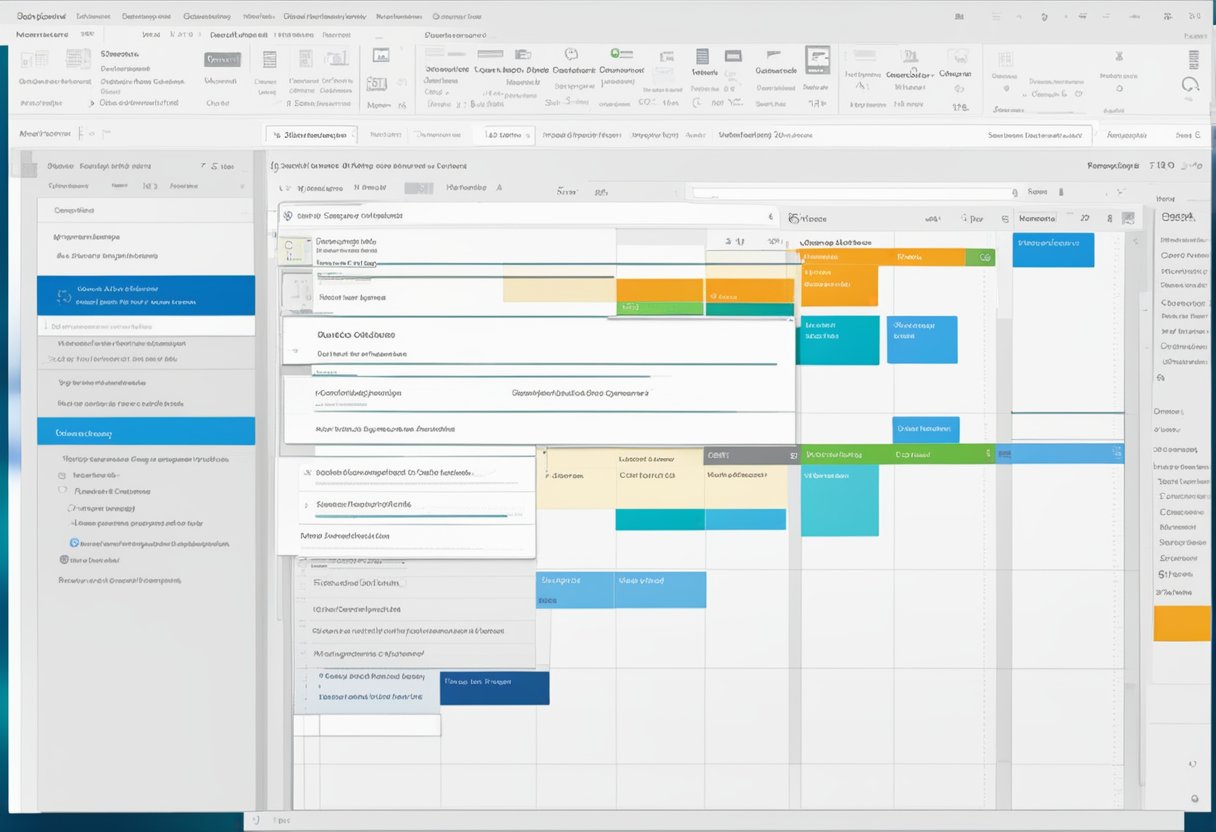Click the dark round icon in the sidebar list
Image resolution: width=1216 pixels, height=832 pixels.
63,560
